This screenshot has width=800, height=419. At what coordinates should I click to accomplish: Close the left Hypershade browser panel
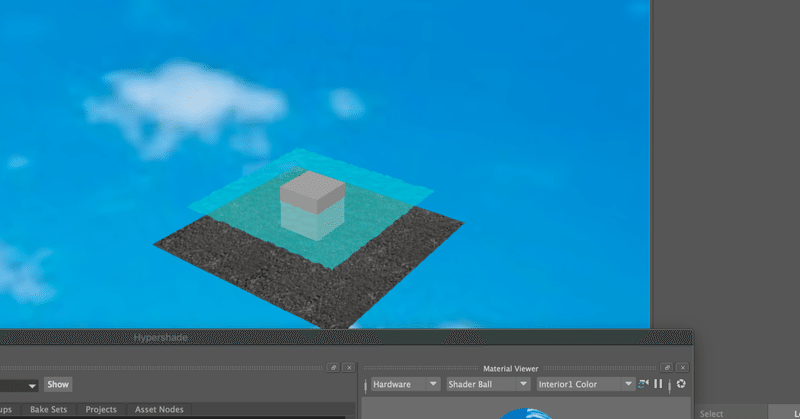click(349, 367)
